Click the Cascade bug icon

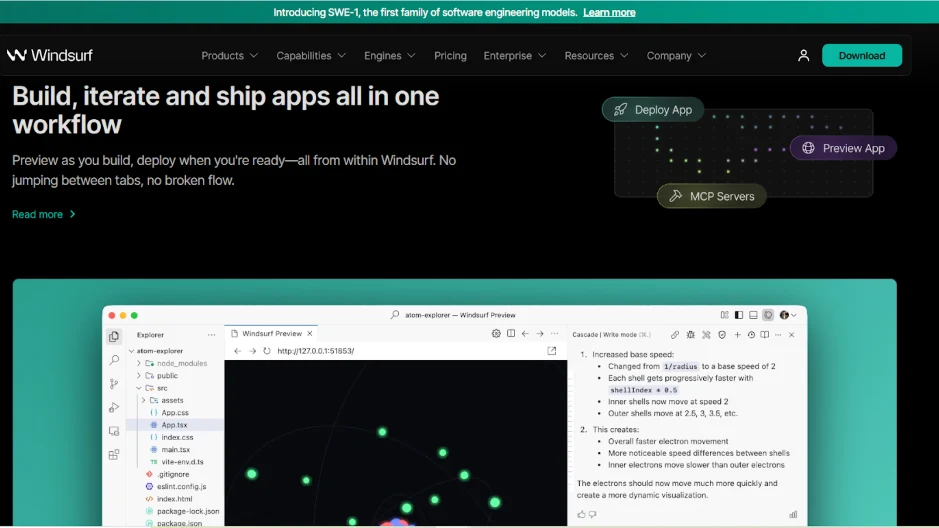coord(690,335)
